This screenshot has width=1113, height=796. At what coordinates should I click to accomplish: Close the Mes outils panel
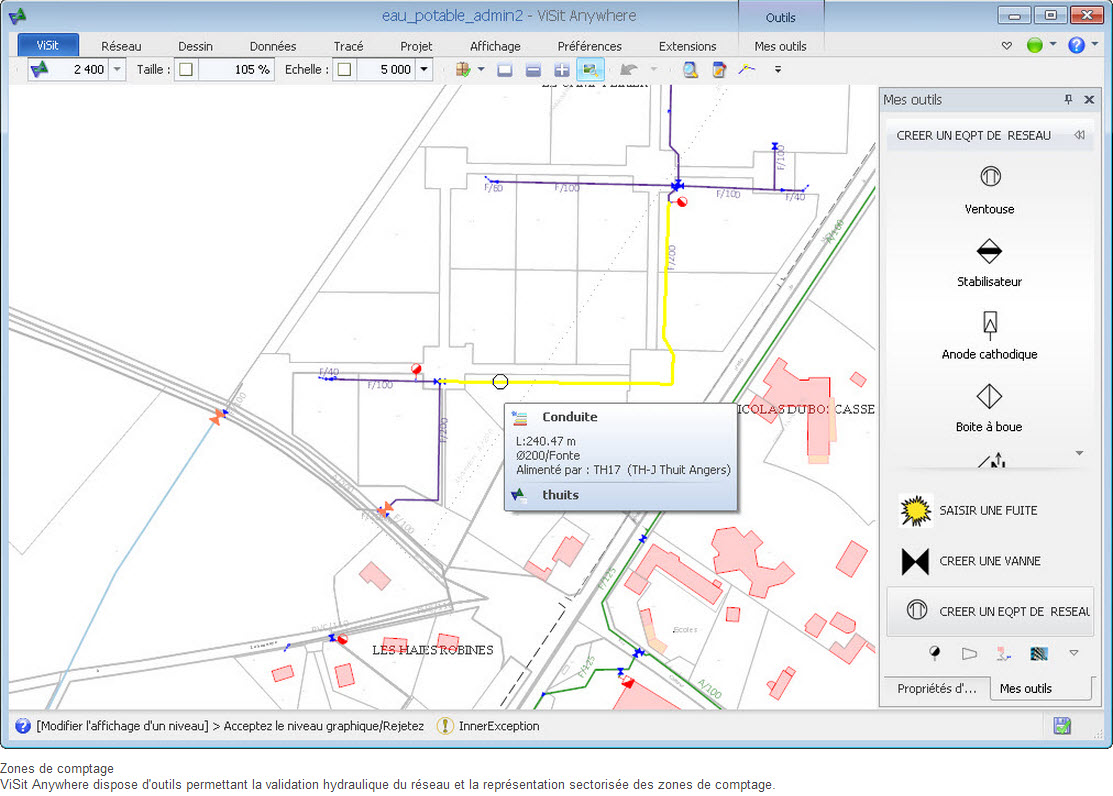pos(1089,99)
